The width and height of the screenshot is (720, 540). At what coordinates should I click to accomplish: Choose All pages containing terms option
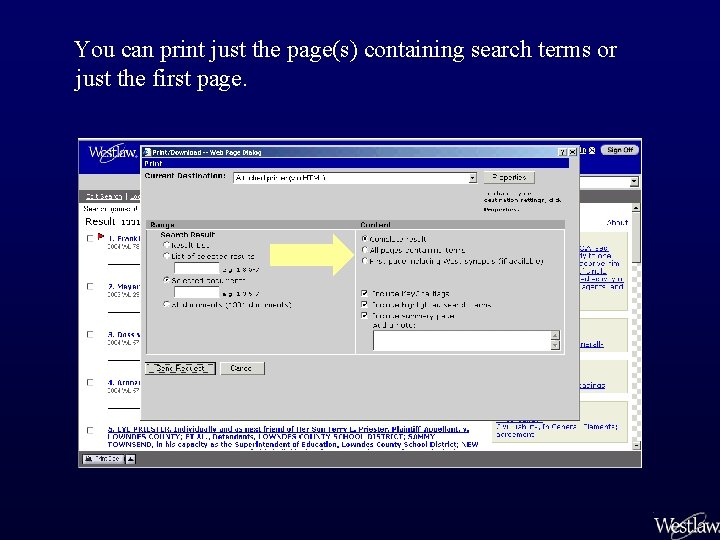pyautogui.click(x=365, y=250)
